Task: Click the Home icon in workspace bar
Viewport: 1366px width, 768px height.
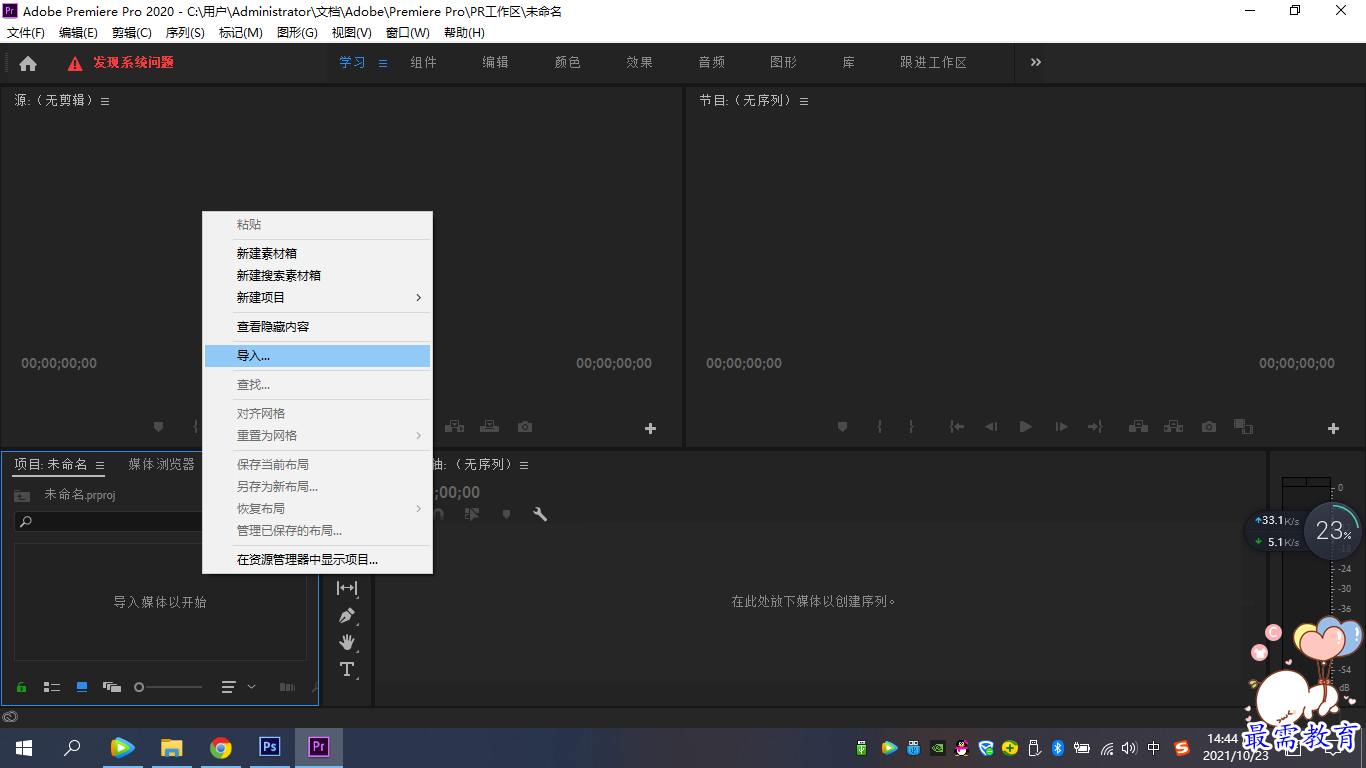Action: tap(28, 63)
